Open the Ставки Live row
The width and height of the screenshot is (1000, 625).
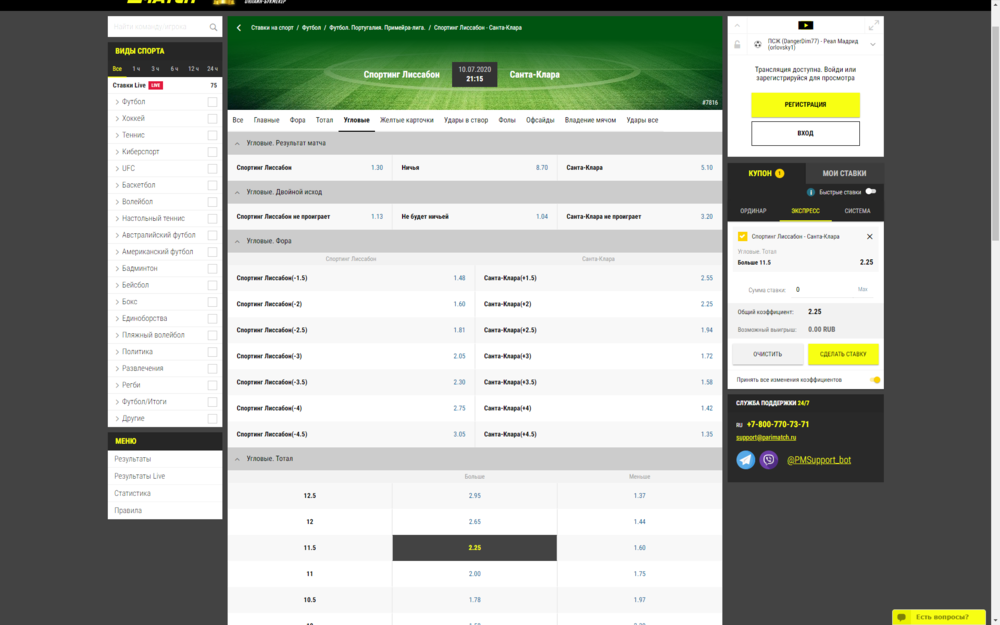click(165, 85)
